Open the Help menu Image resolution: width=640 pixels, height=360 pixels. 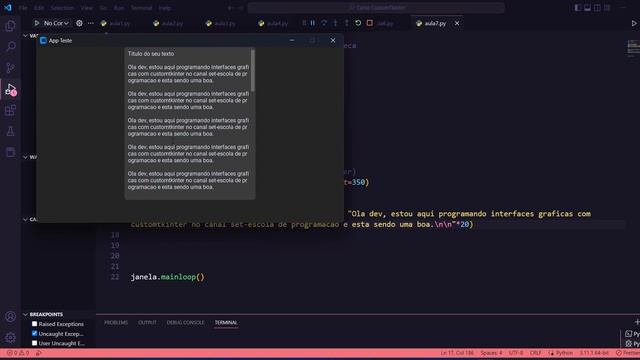pyautogui.click(x=164, y=8)
